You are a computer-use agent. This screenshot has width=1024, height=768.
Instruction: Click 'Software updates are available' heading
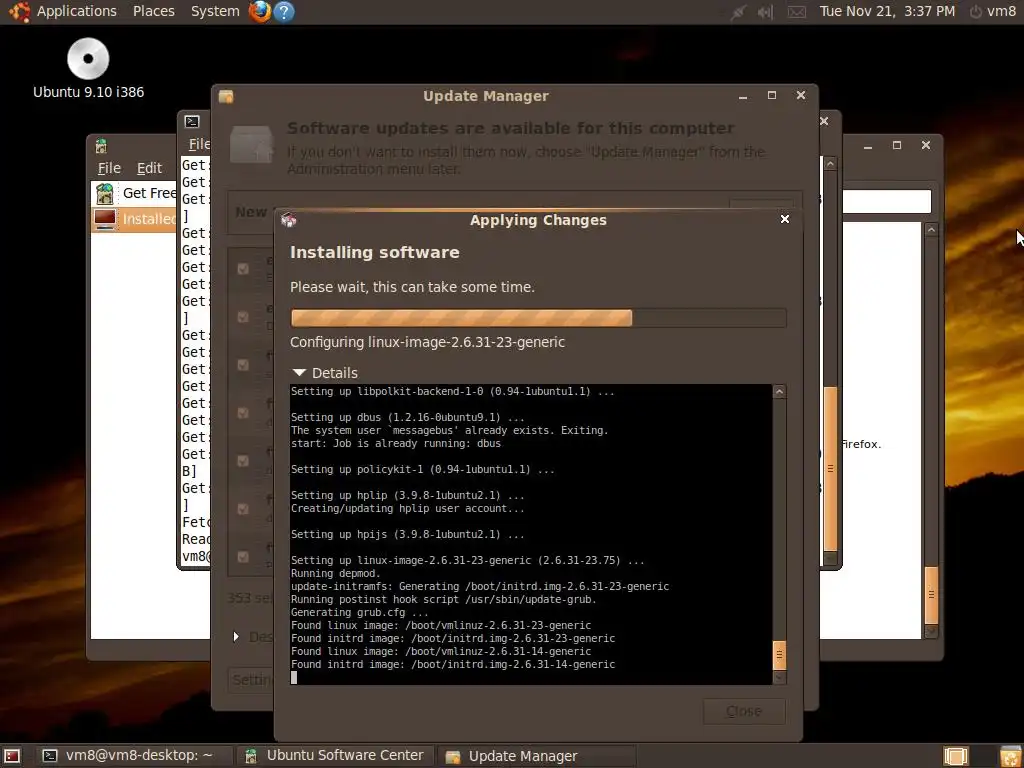tap(511, 129)
